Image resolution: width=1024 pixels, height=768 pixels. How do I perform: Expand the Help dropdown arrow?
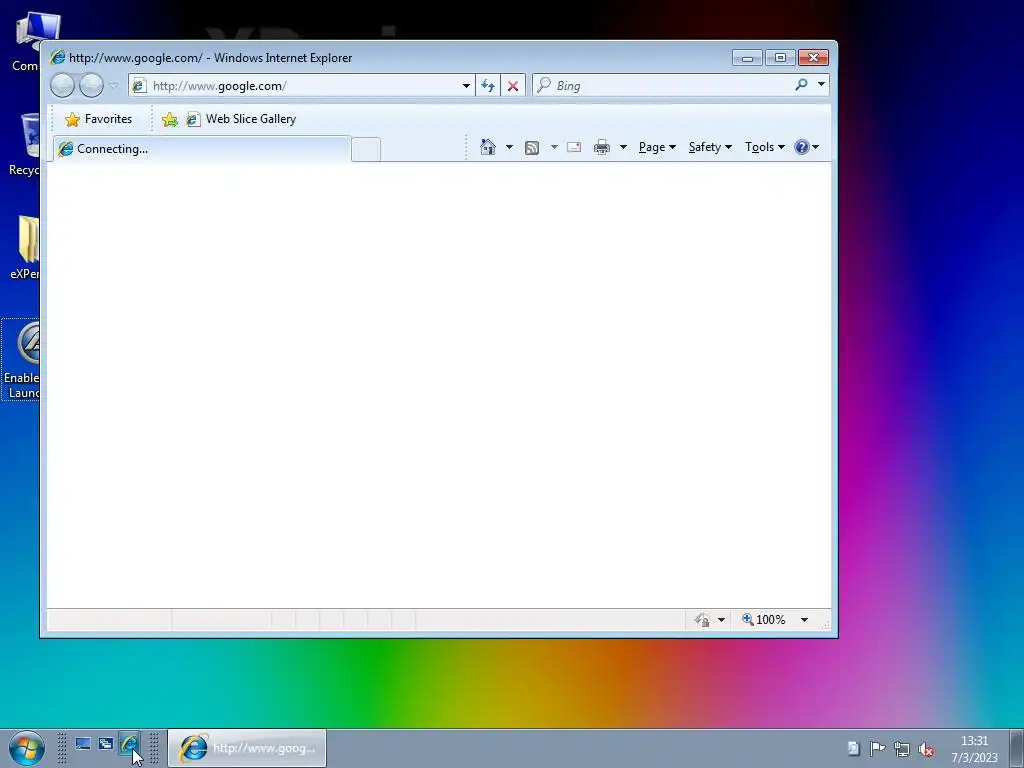[815, 147]
